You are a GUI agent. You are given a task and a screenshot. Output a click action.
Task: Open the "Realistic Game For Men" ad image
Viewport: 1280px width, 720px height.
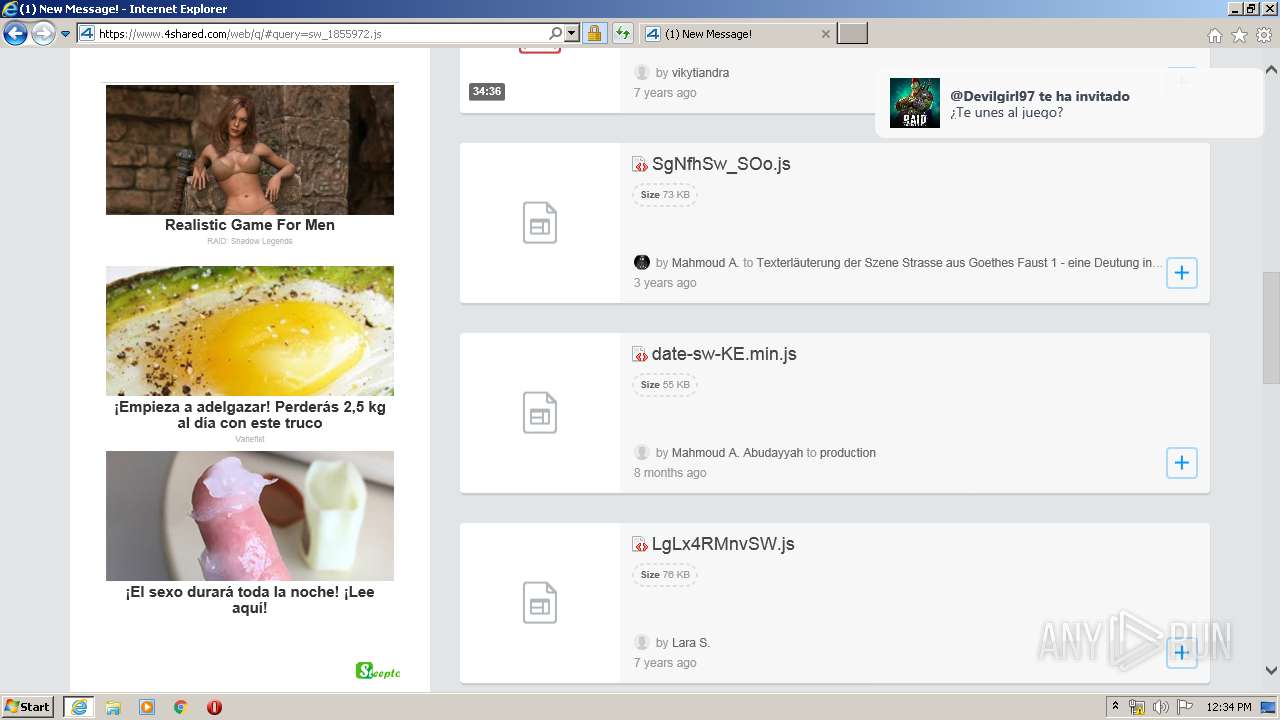250,150
